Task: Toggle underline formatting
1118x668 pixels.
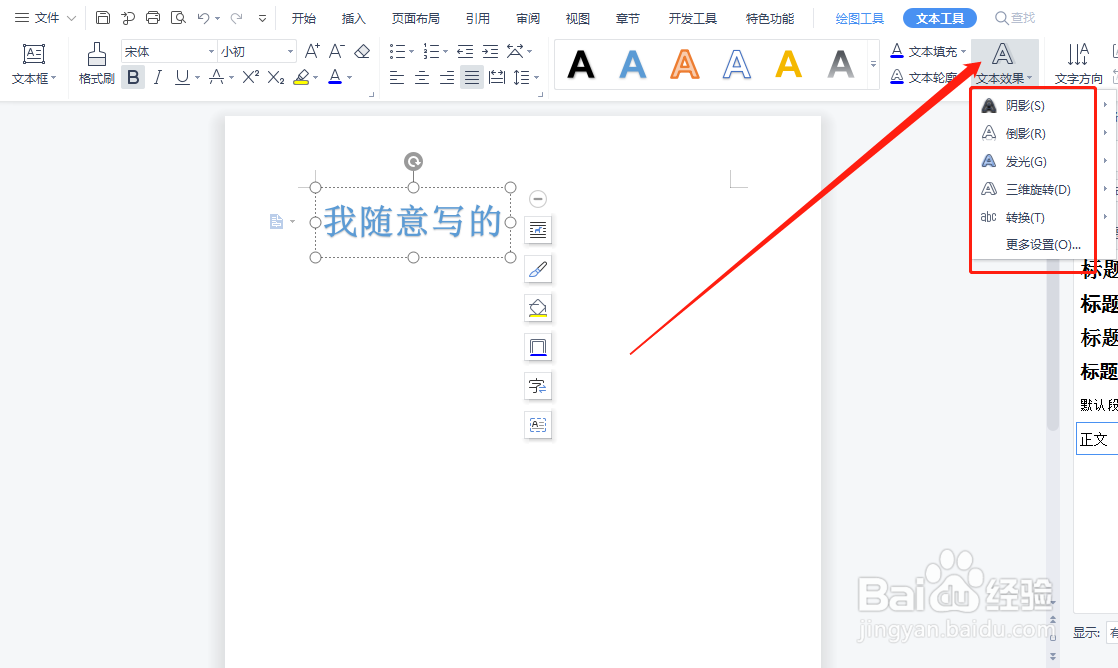Action: 180,77
